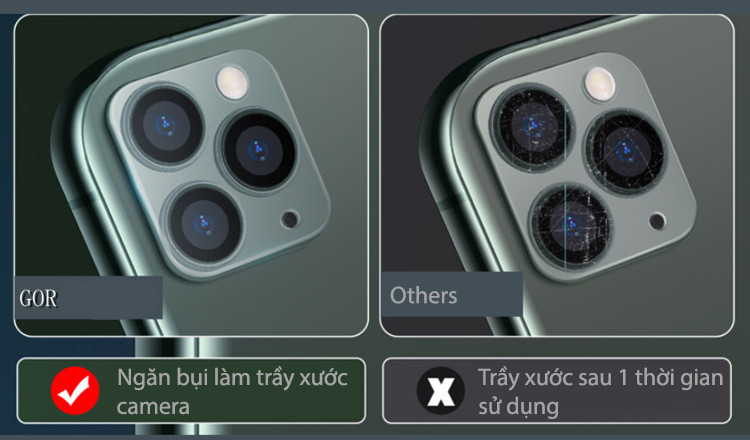Click the bottom clean lens on GOR phone
750x440 pixels.
[205, 225]
